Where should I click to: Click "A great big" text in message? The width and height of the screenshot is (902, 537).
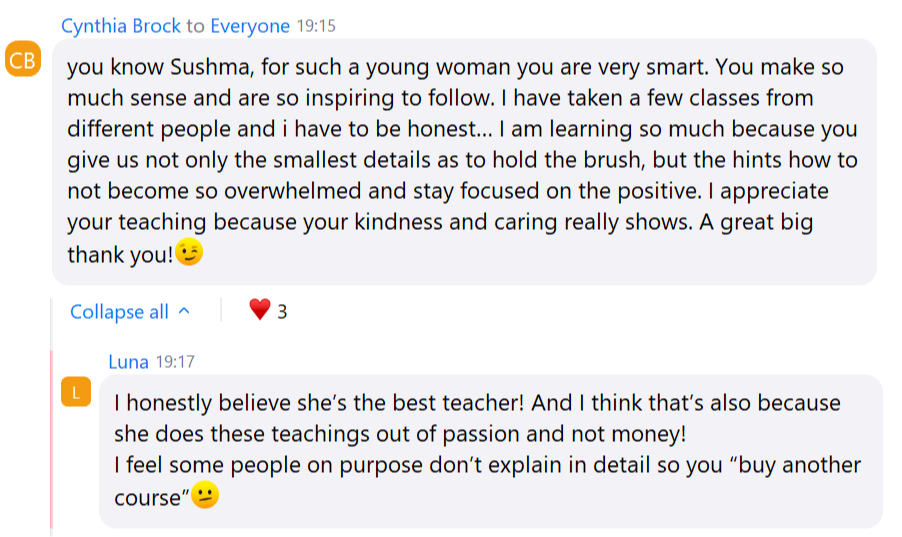756,223
